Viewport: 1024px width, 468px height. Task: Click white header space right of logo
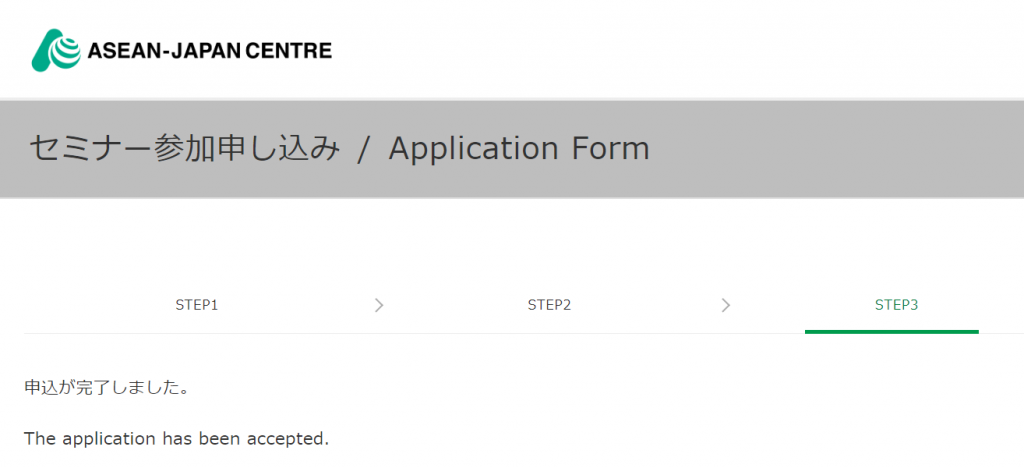[680, 50]
